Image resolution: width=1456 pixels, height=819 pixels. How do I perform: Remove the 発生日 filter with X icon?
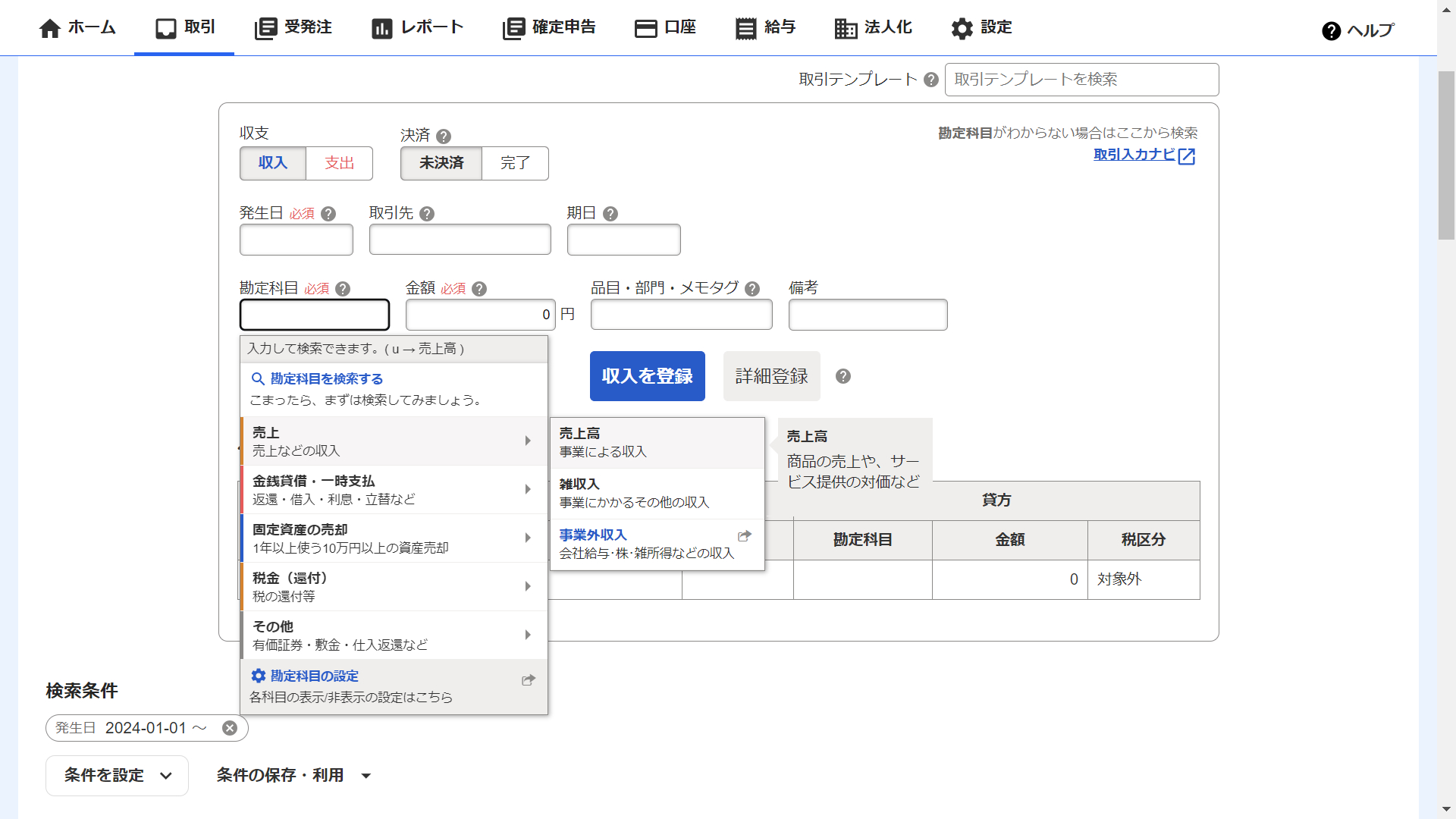tap(230, 728)
